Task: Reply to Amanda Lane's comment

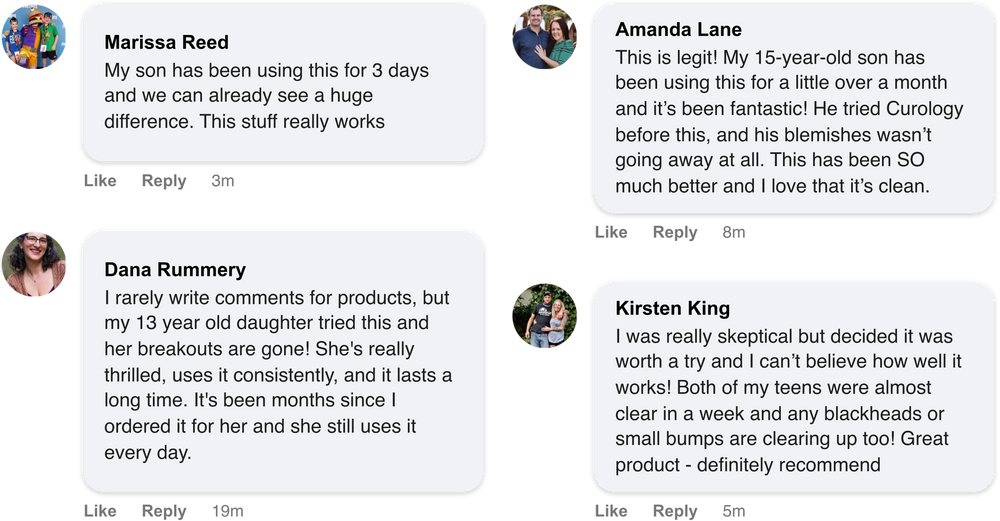Action: coord(675,233)
